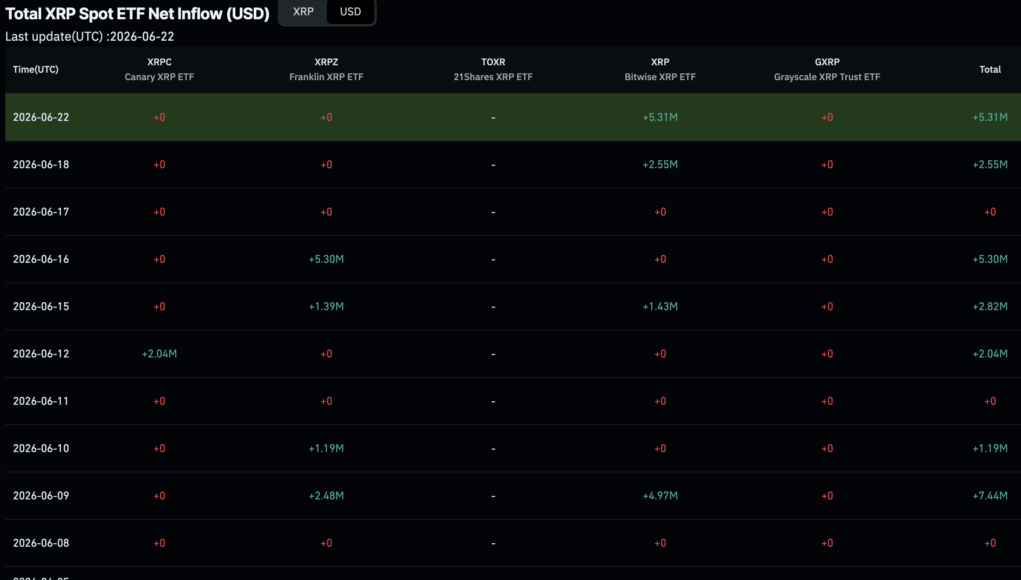Click Total +5.31M value on 2026-06-22
This screenshot has height=580, width=1021.
pyautogui.click(x=990, y=117)
